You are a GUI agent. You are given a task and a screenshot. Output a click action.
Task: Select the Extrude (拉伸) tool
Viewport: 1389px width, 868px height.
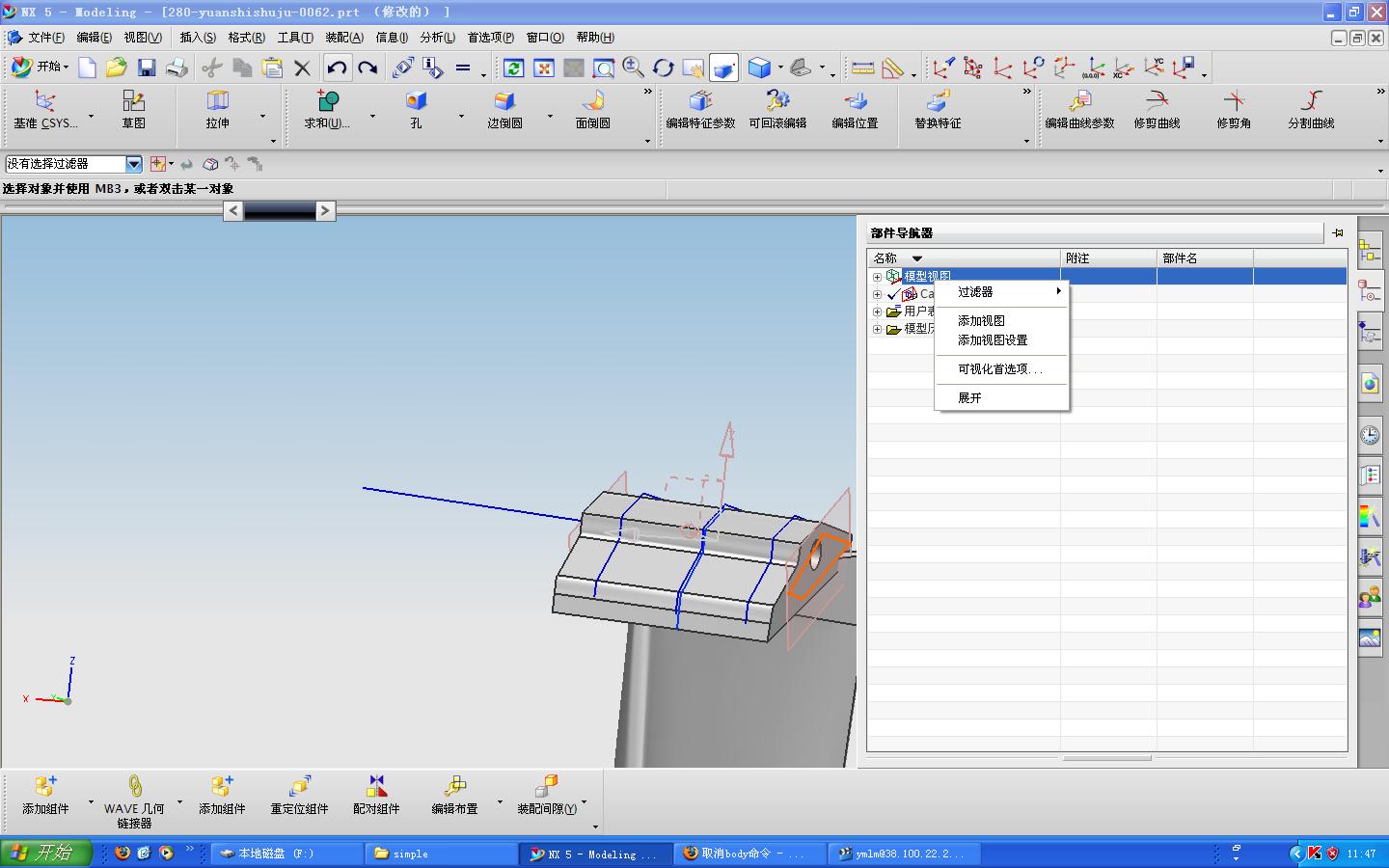tap(218, 110)
